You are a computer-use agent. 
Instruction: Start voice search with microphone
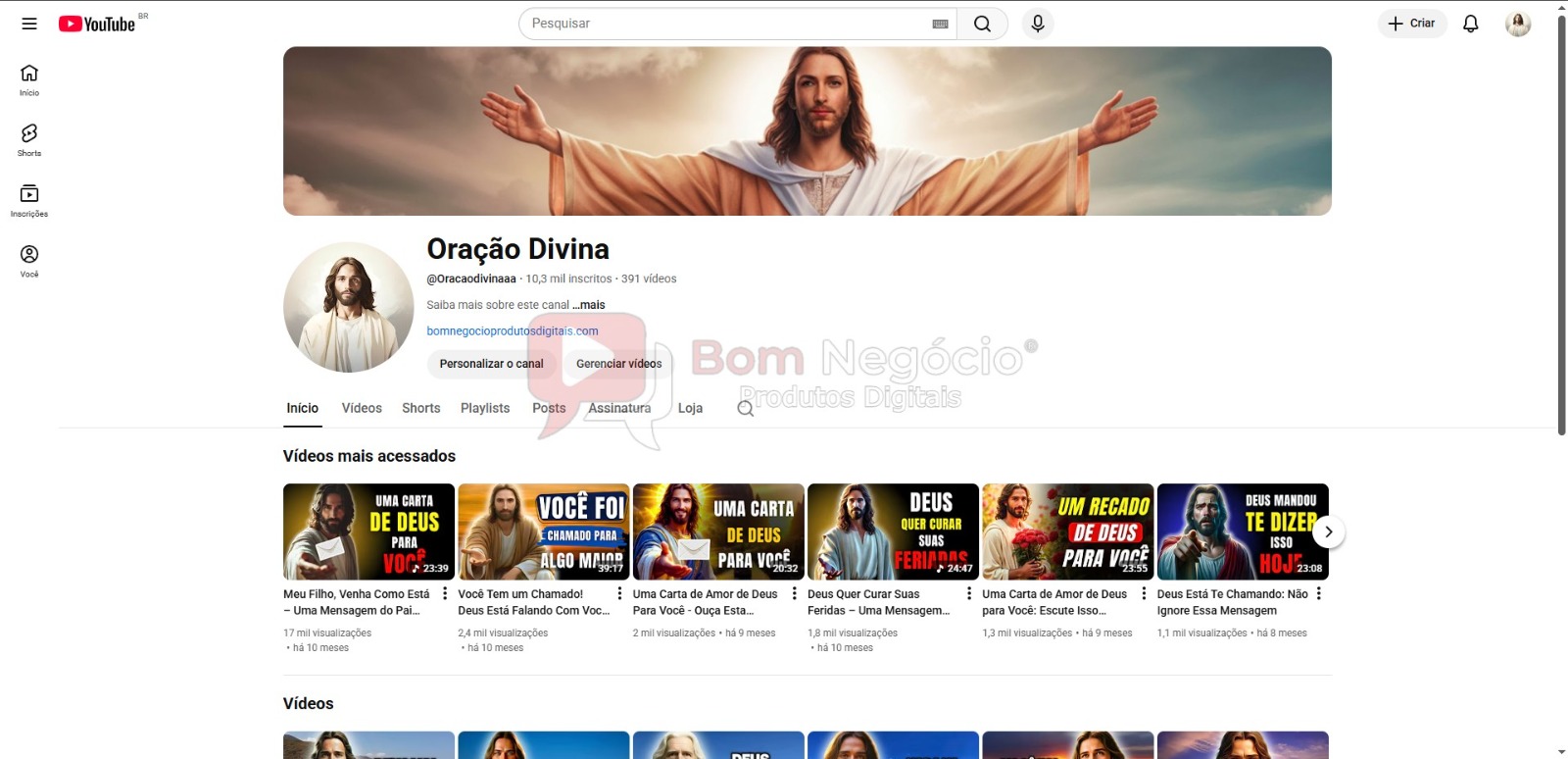click(x=1037, y=24)
